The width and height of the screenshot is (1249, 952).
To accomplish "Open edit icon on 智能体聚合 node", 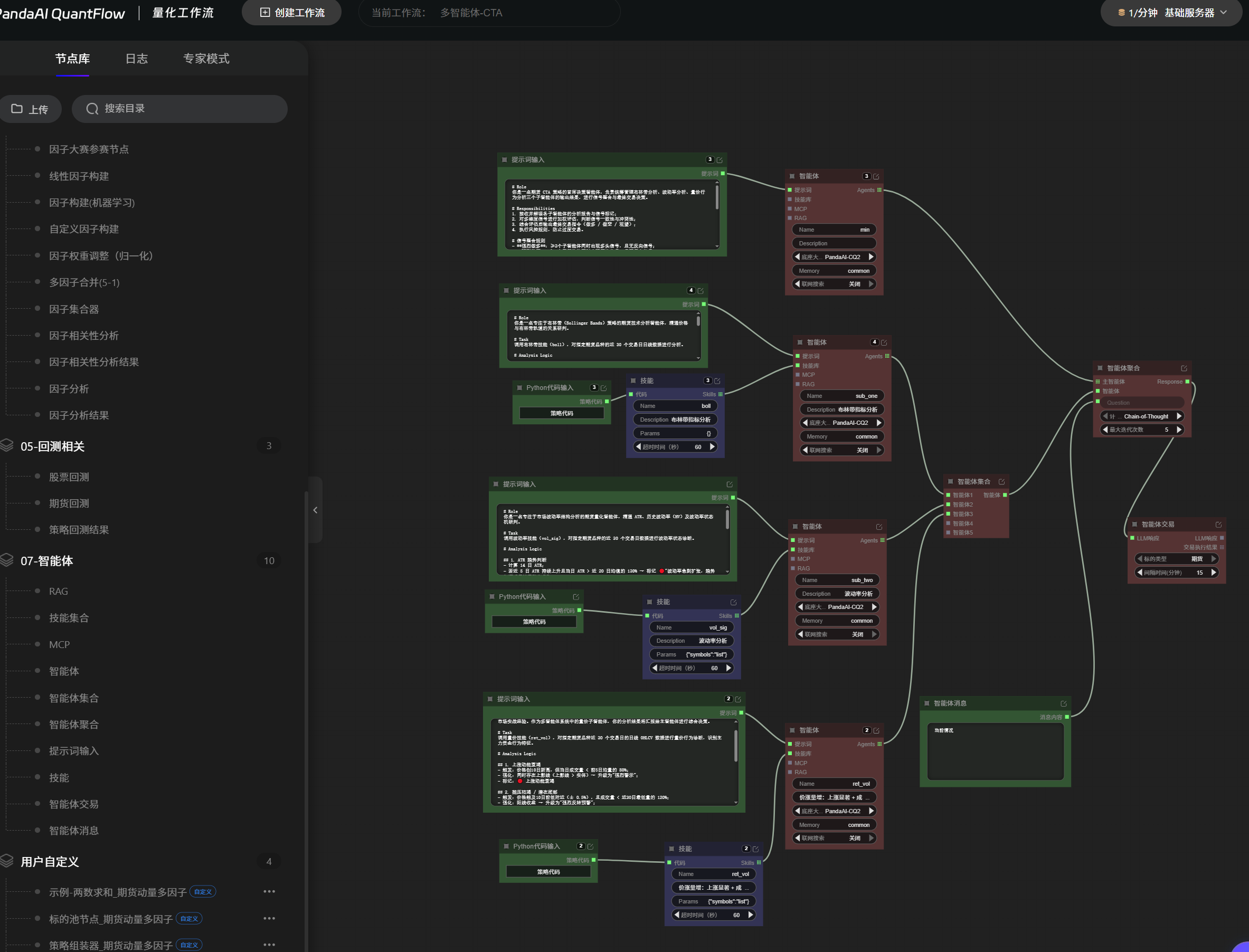I will tap(1184, 368).
